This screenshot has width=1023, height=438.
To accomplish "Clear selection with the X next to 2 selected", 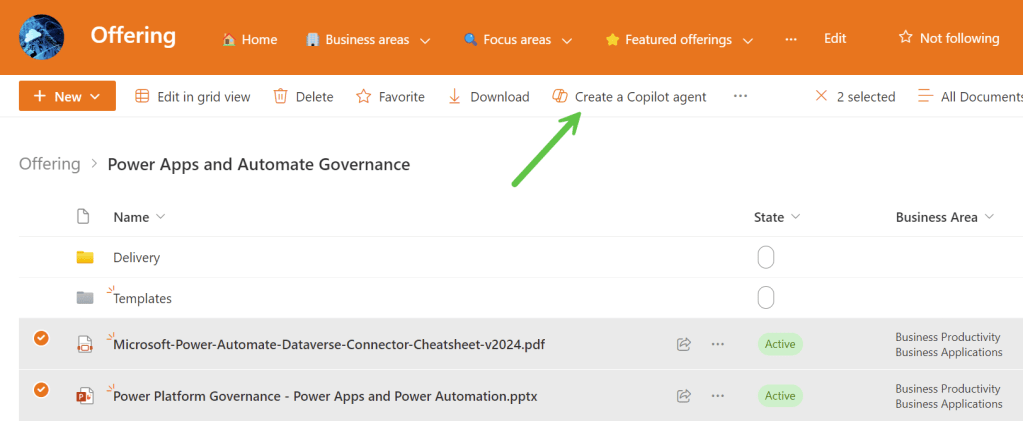I will (x=821, y=96).
